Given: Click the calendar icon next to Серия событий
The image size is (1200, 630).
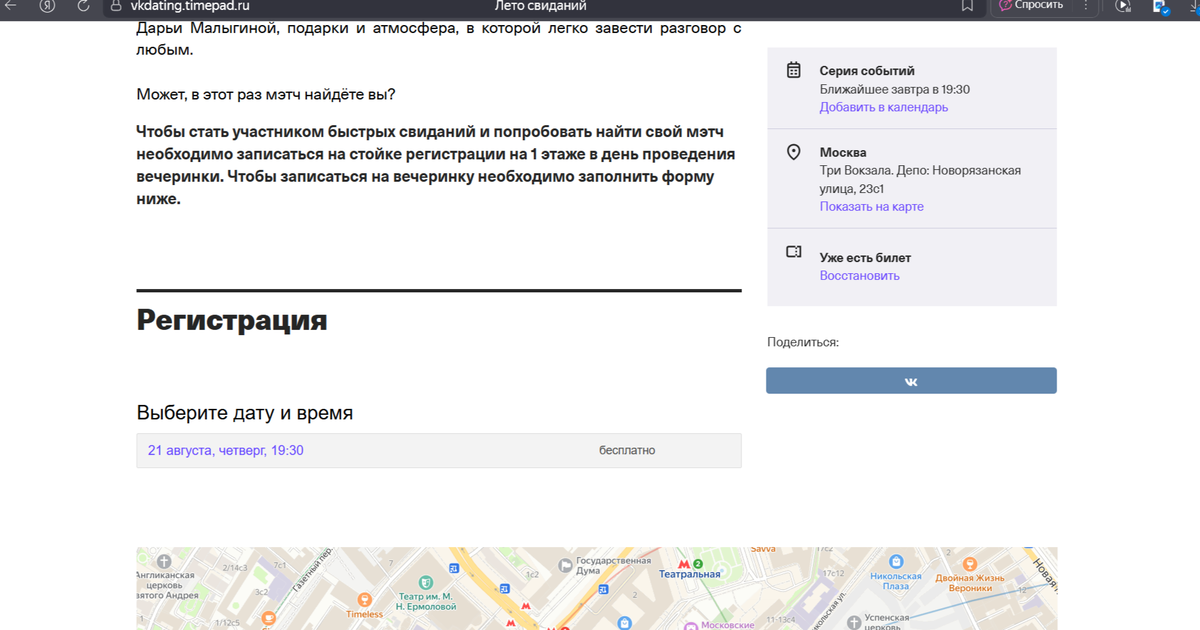Looking at the screenshot, I should point(794,70).
